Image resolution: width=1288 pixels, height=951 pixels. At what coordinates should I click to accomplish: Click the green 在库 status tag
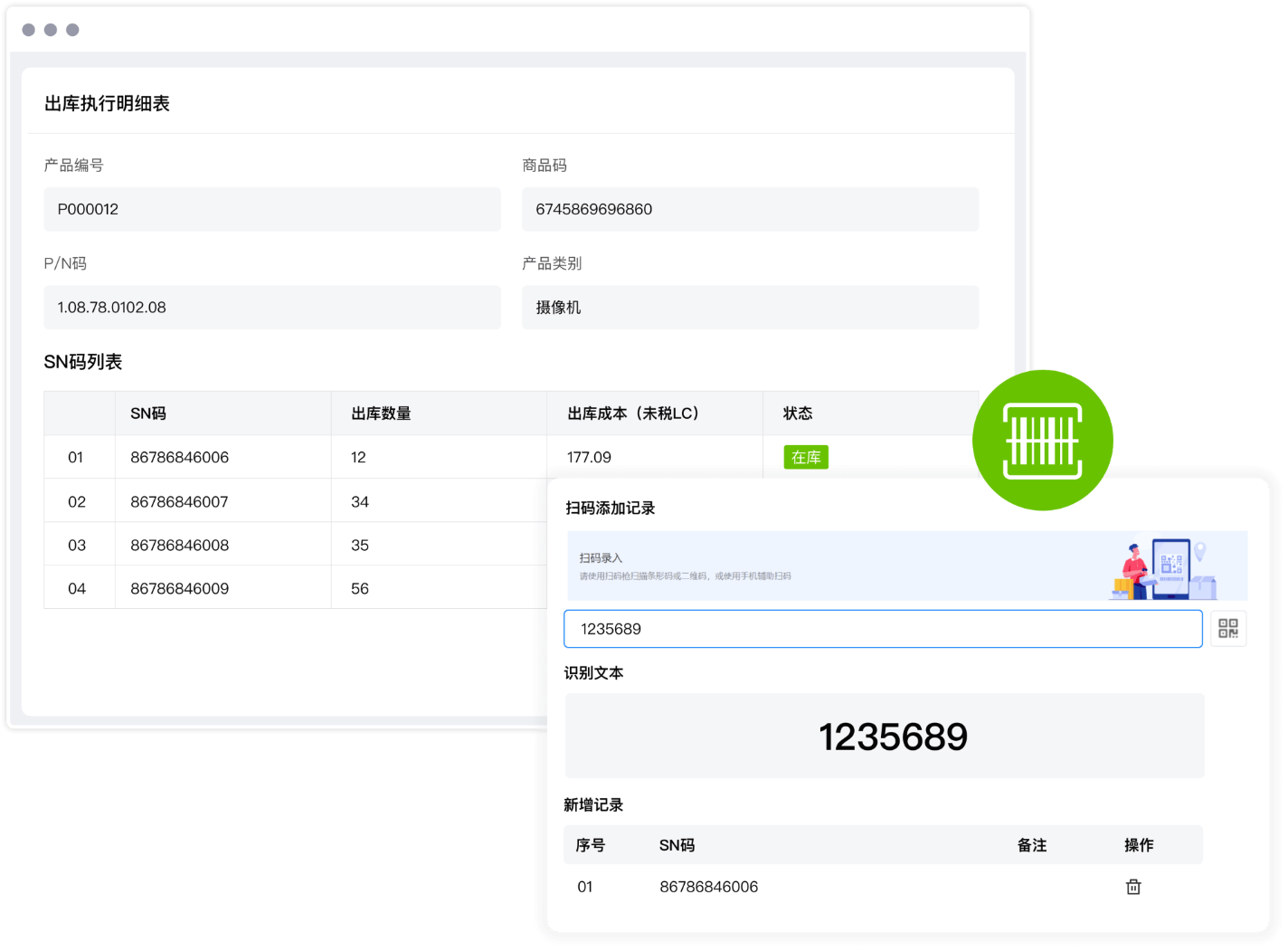(806, 457)
